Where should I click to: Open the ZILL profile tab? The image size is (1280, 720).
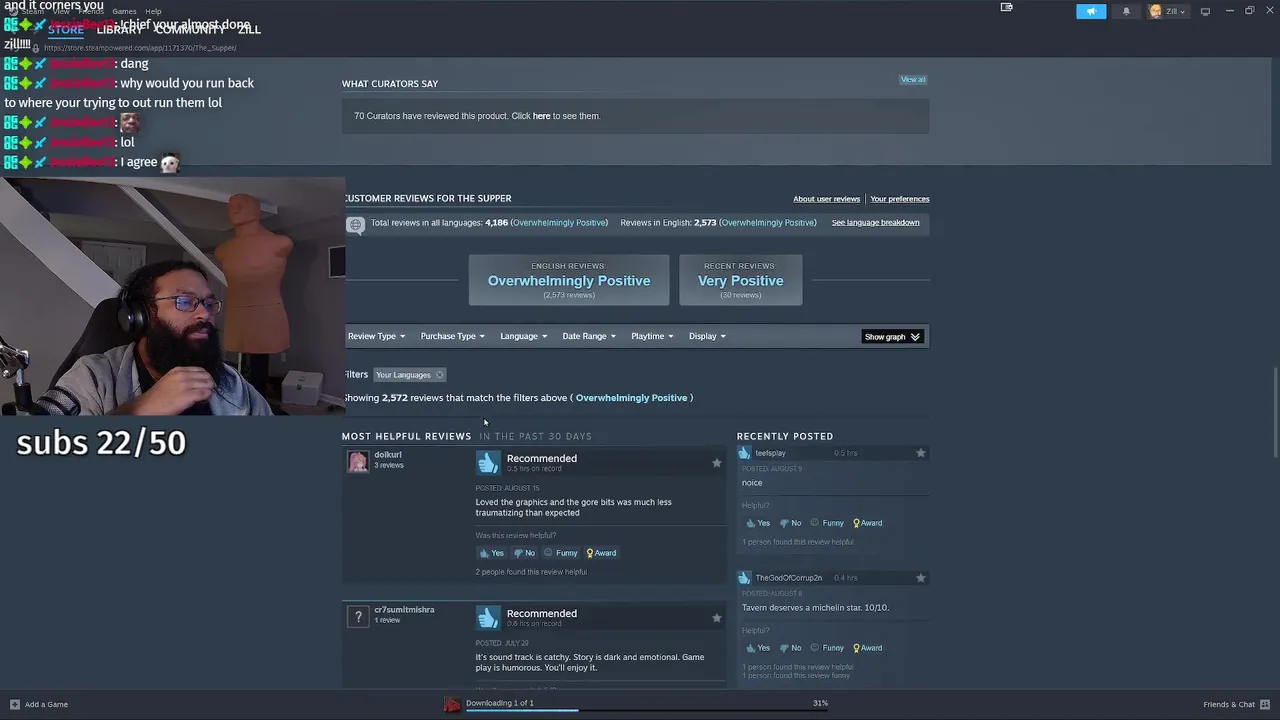click(249, 29)
